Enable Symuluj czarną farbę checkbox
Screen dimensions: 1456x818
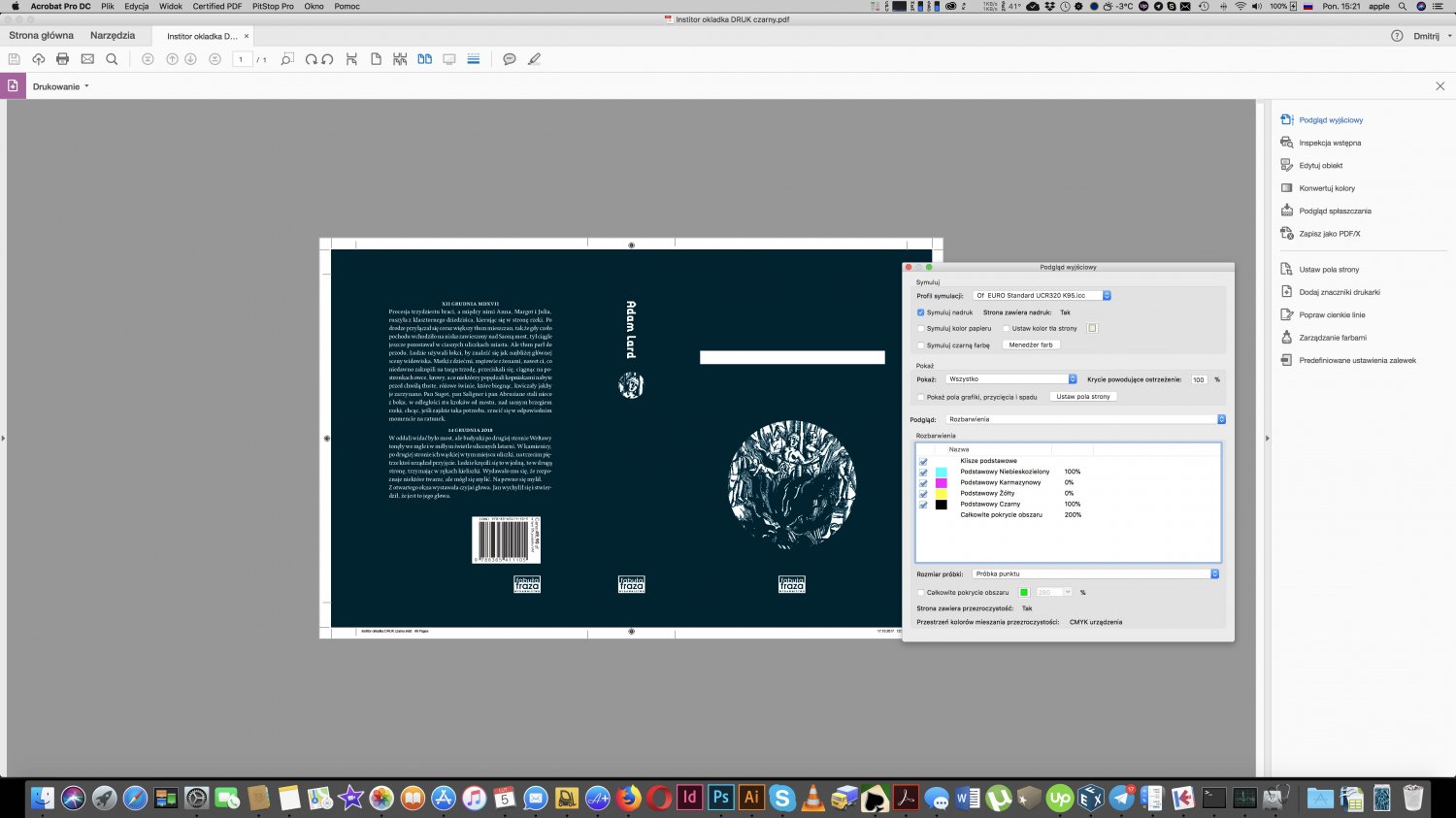click(x=921, y=345)
